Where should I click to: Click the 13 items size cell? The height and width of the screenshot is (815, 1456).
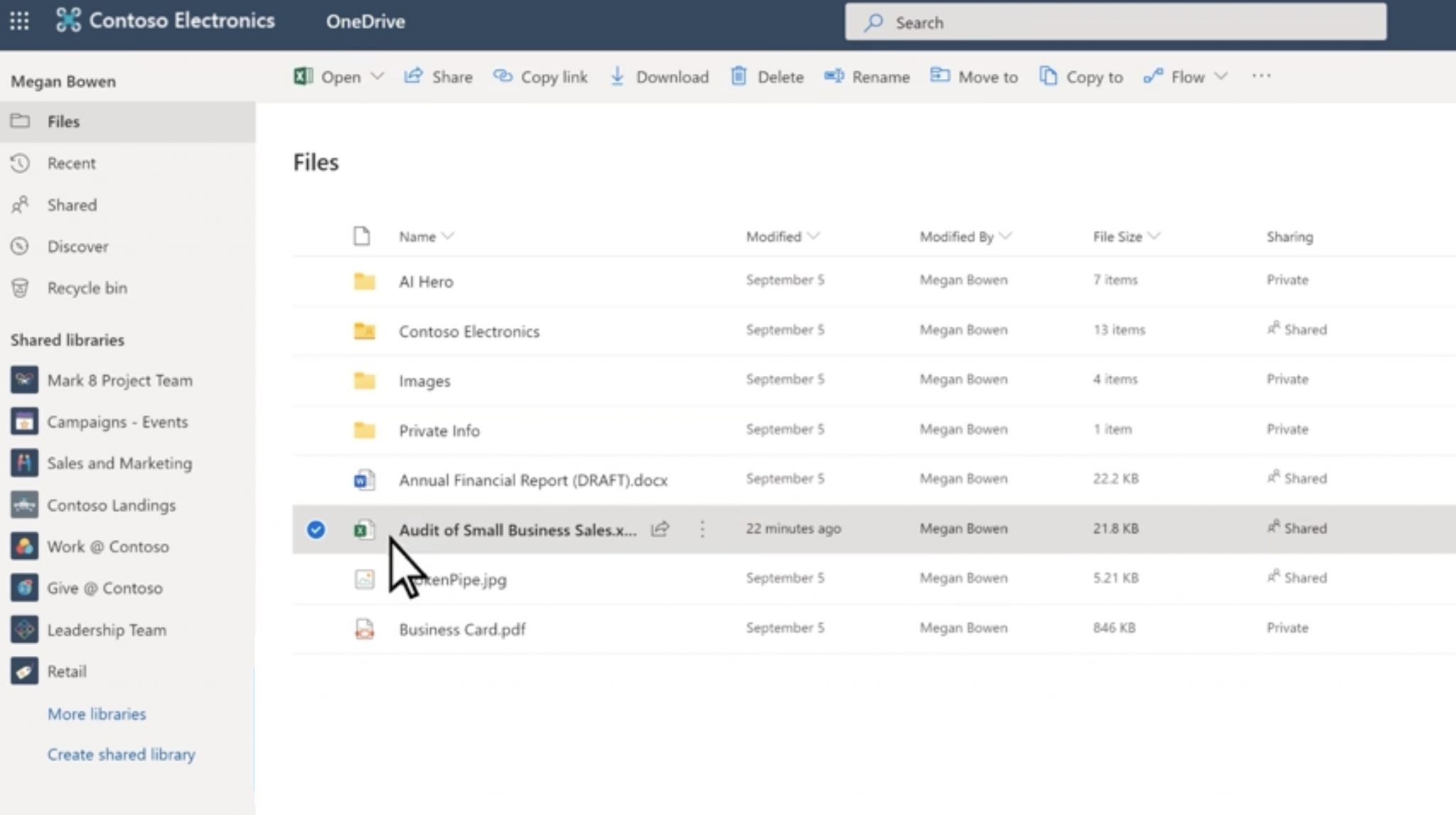coord(1119,330)
